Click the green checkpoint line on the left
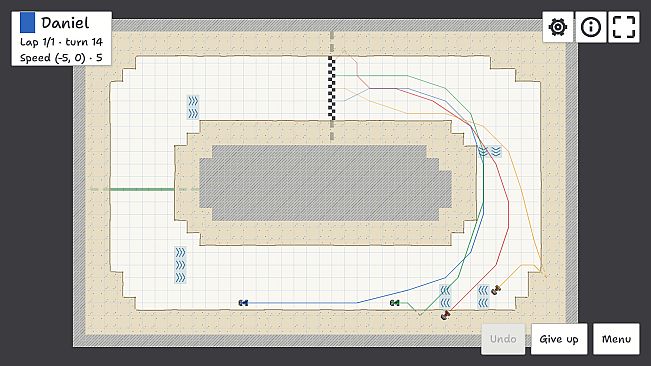The height and width of the screenshot is (366, 651). coord(142,189)
